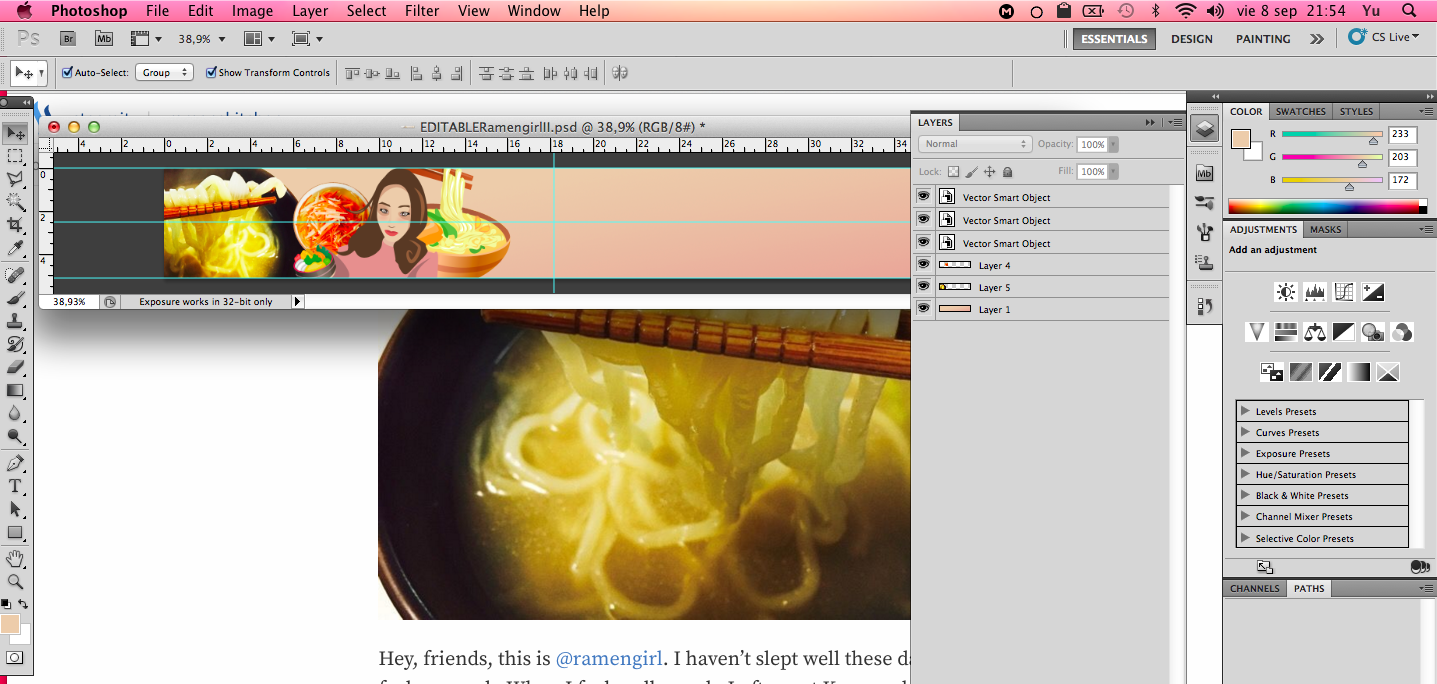Open the Normal blending mode dropdown

(x=975, y=144)
